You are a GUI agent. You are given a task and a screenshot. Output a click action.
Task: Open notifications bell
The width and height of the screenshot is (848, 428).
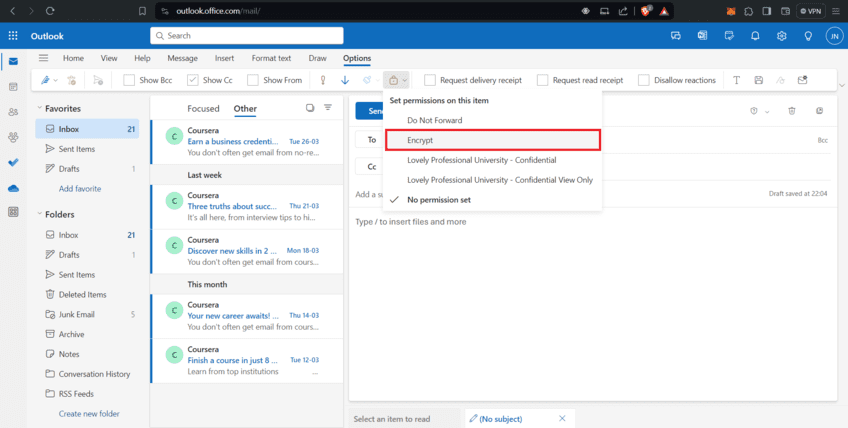[755, 36]
